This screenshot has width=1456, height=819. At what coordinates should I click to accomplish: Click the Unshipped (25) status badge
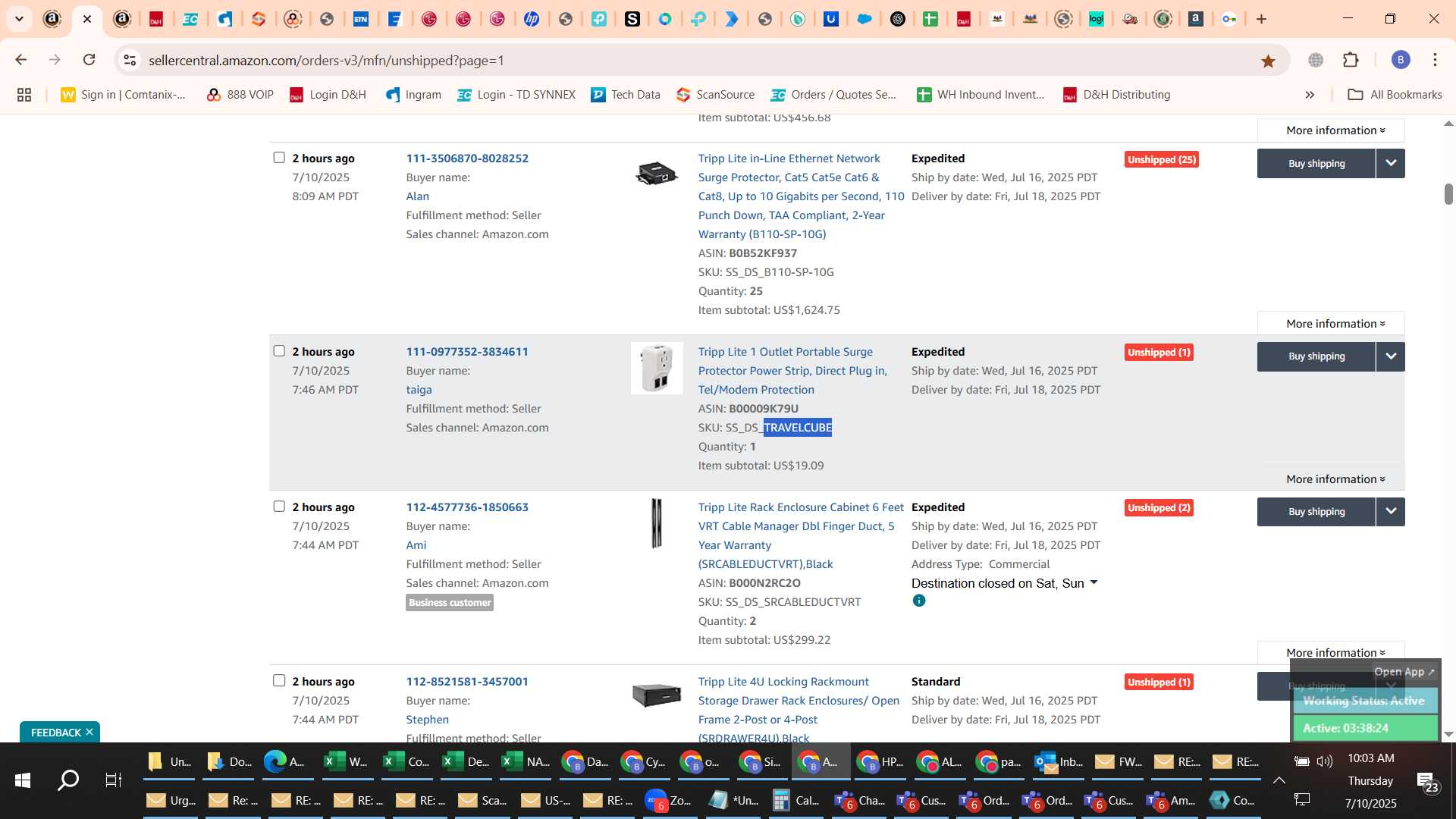(1161, 159)
